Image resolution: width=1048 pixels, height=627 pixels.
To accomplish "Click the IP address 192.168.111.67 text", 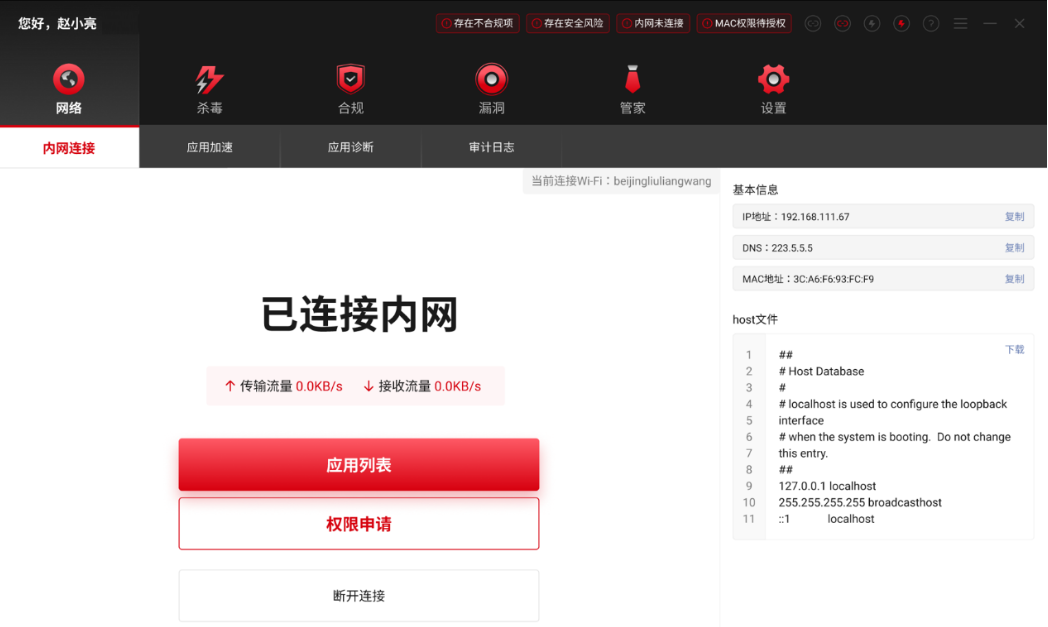I will [815, 217].
